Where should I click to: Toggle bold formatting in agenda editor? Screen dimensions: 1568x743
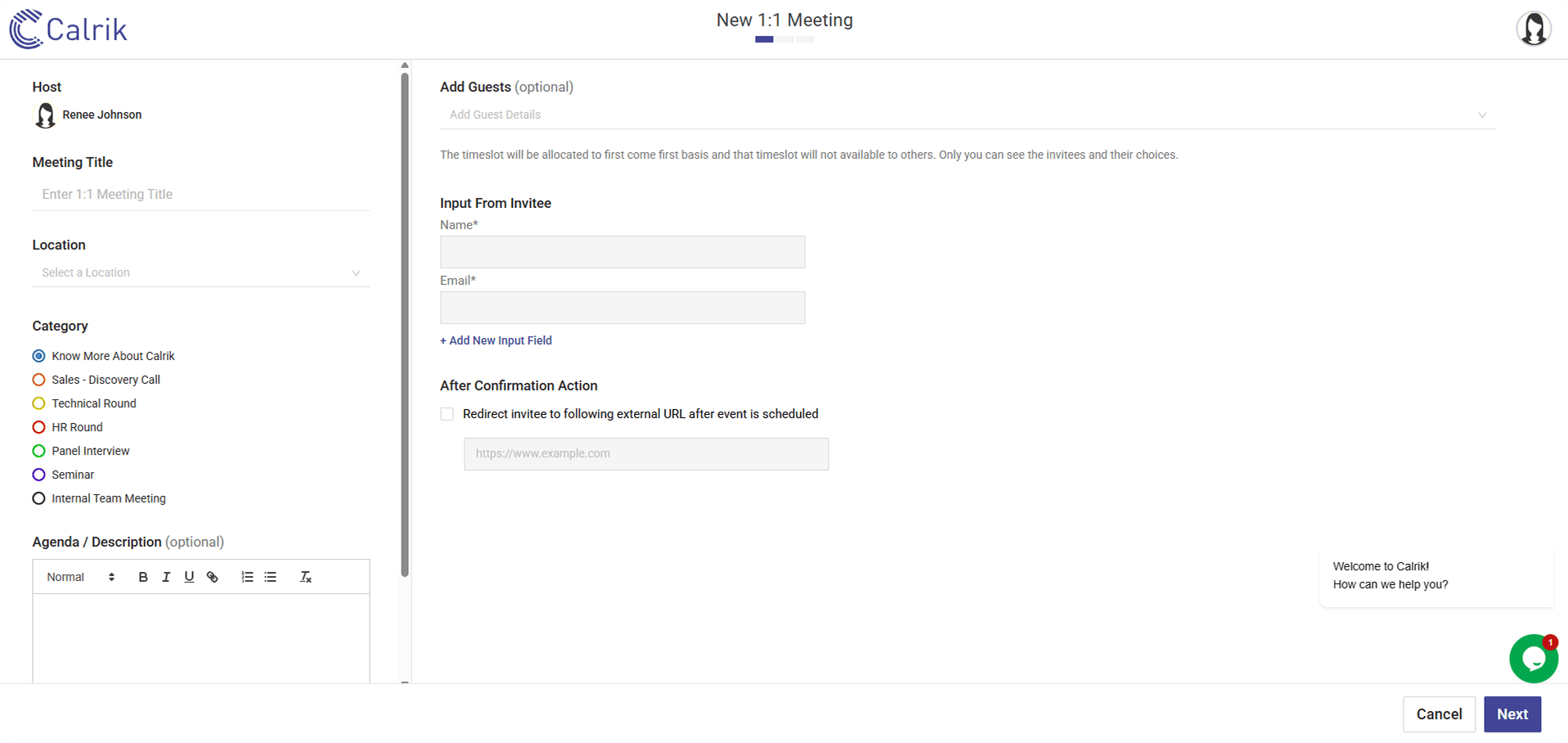tap(143, 577)
